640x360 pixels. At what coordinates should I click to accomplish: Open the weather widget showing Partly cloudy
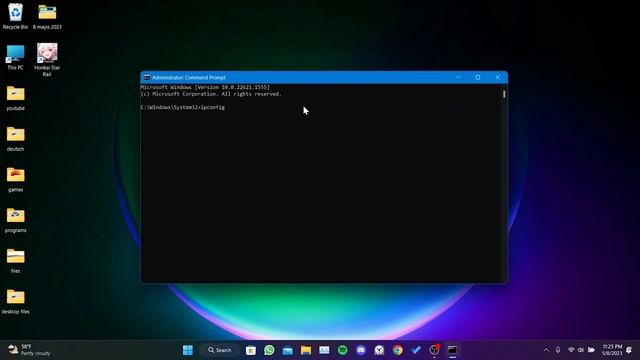point(29,350)
